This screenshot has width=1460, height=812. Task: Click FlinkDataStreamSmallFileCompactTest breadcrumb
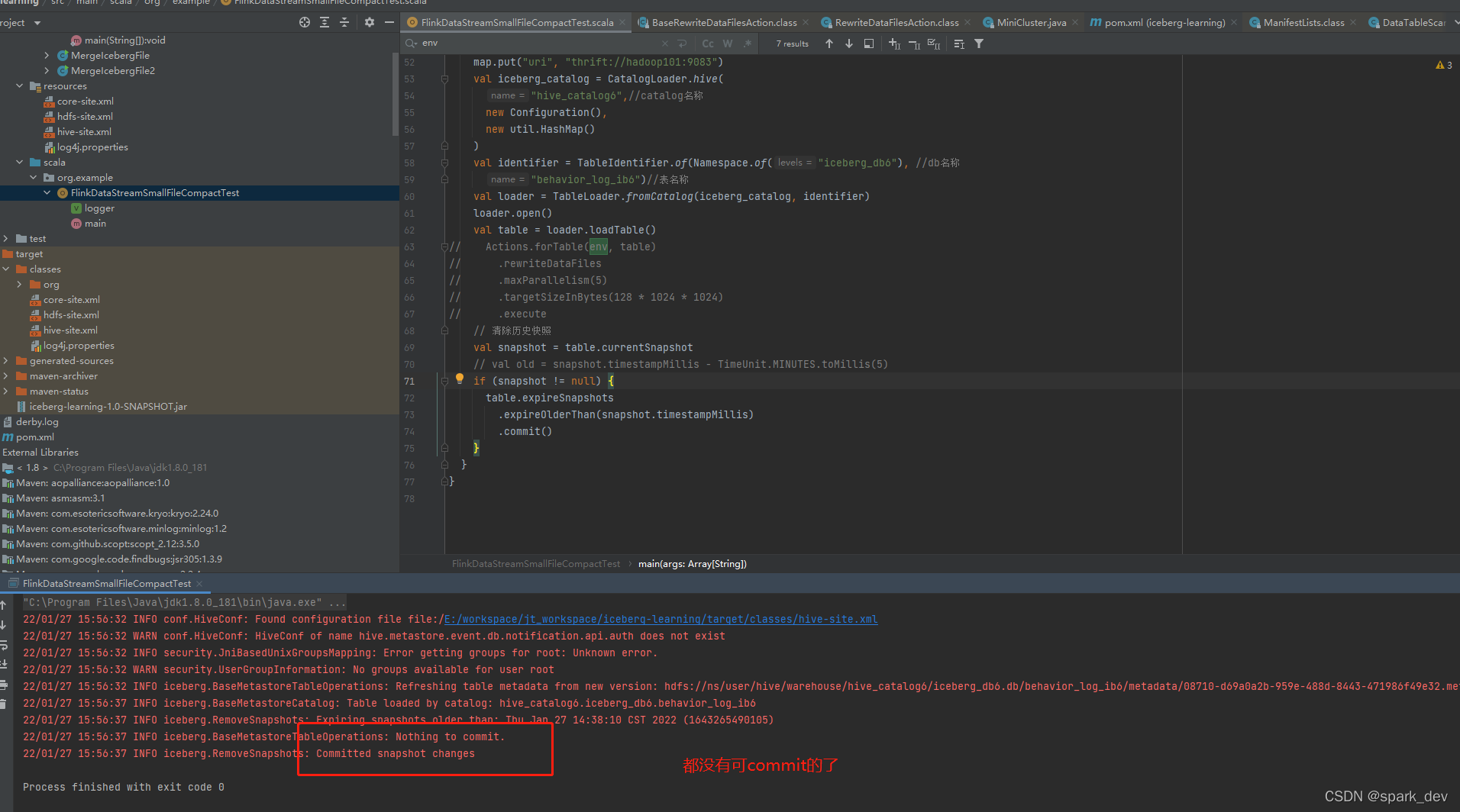[536, 564]
